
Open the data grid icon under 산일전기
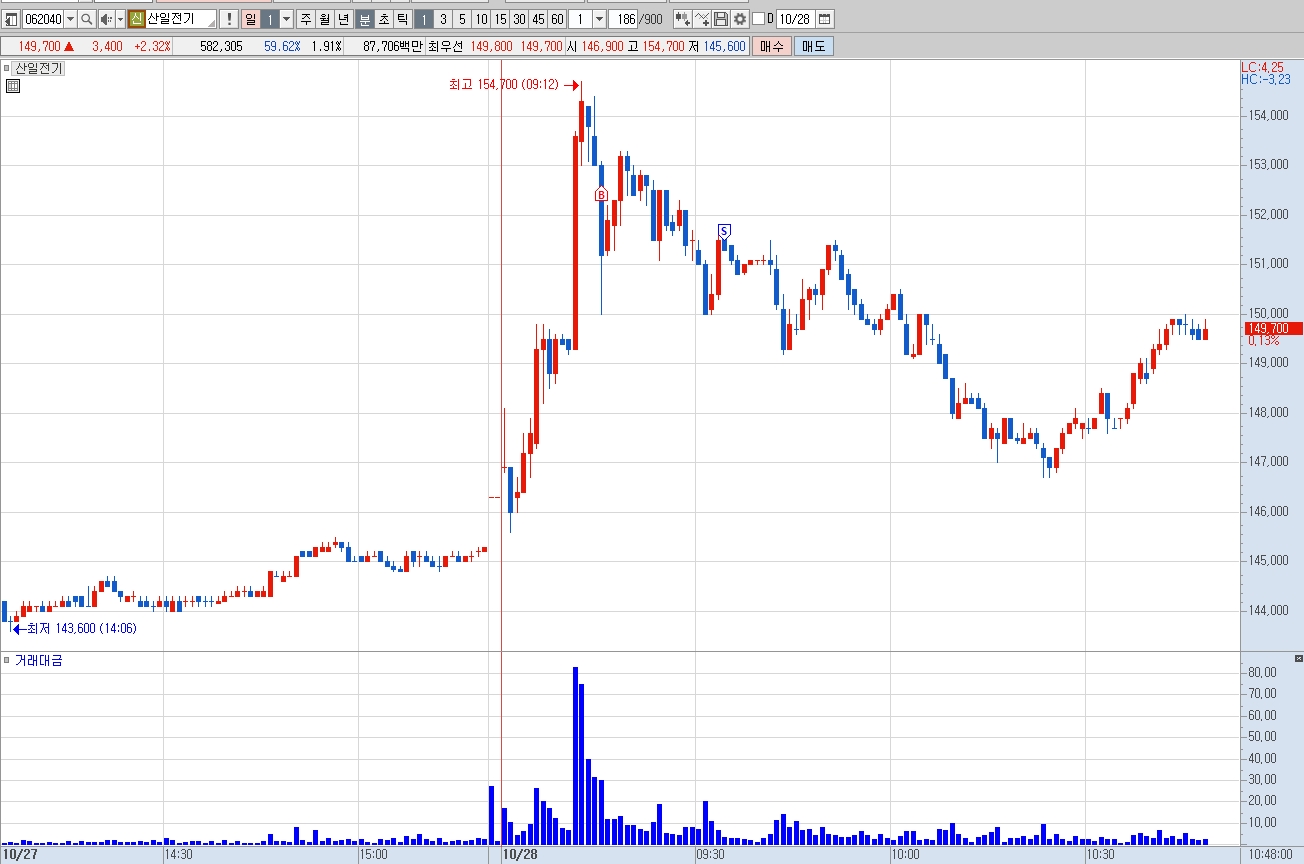(13, 86)
